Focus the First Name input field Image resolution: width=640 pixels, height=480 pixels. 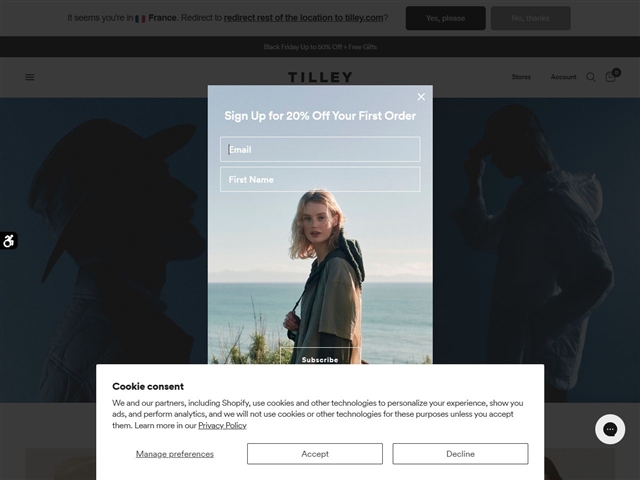pos(320,179)
